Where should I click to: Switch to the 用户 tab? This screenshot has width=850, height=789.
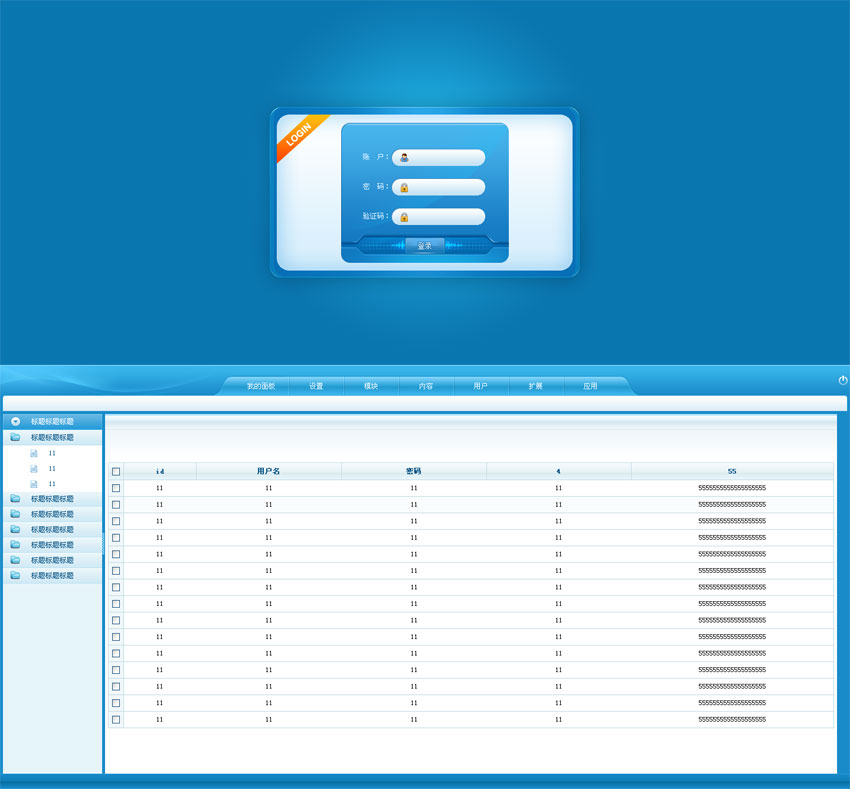(x=480, y=386)
